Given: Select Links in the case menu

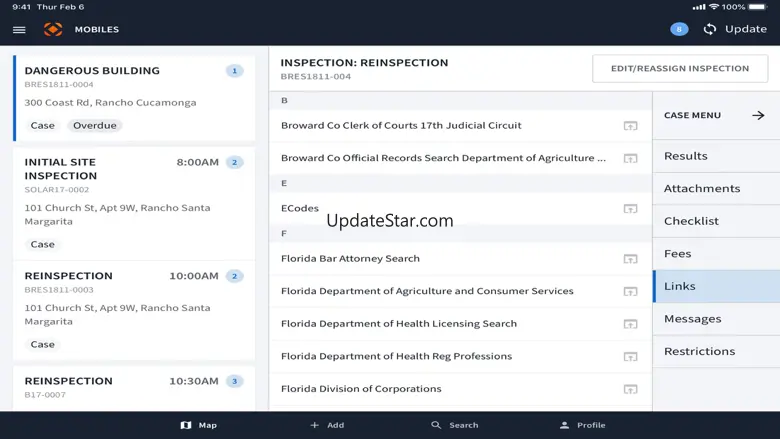Looking at the screenshot, I should pyautogui.click(x=716, y=286).
